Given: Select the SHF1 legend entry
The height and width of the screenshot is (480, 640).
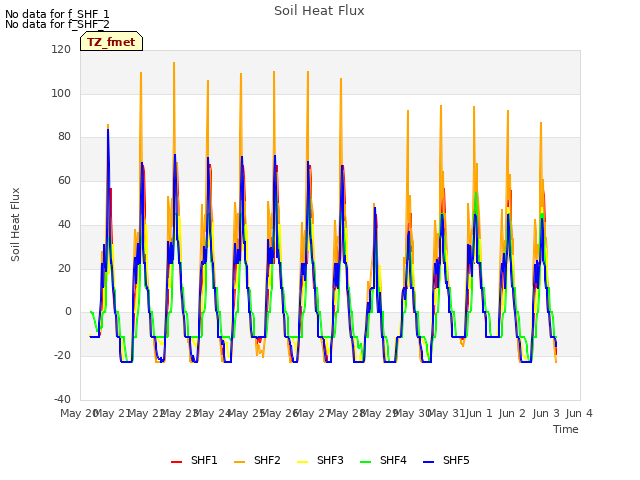Looking at the screenshot, I should coord(194,460).
